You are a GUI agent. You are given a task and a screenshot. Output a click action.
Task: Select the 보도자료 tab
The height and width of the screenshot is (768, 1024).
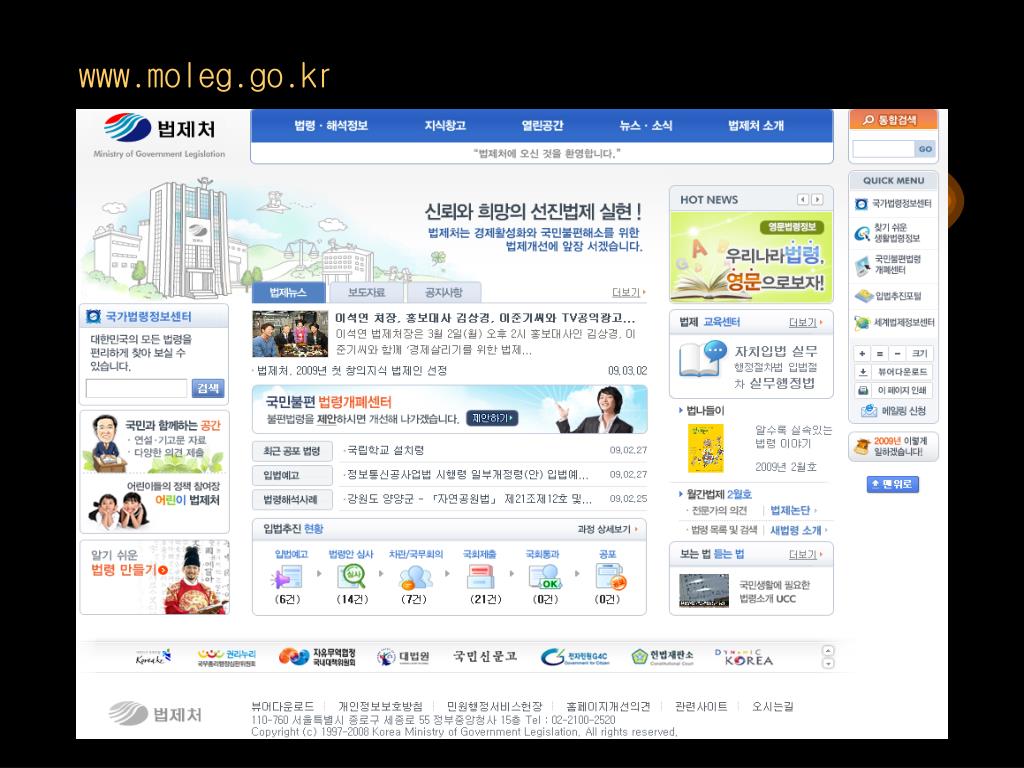pyautogui.click(x=366, y=292)
